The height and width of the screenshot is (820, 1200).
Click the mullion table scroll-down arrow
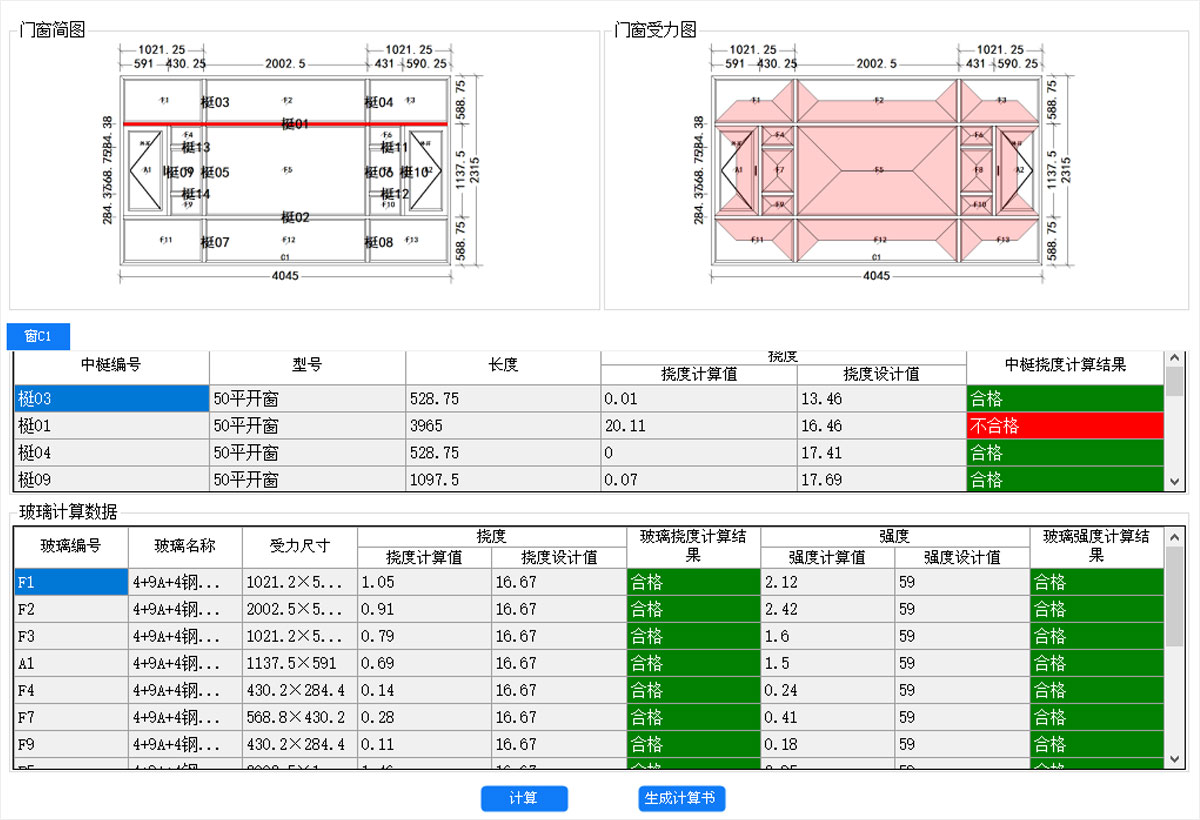tap(1175, 482)
